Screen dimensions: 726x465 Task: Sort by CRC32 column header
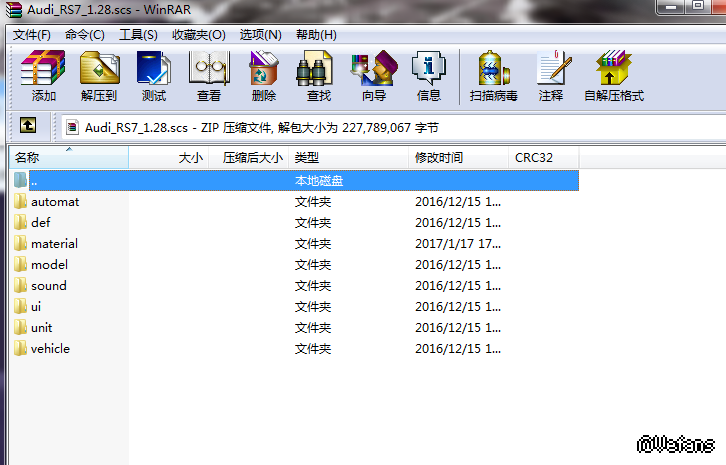543,157
